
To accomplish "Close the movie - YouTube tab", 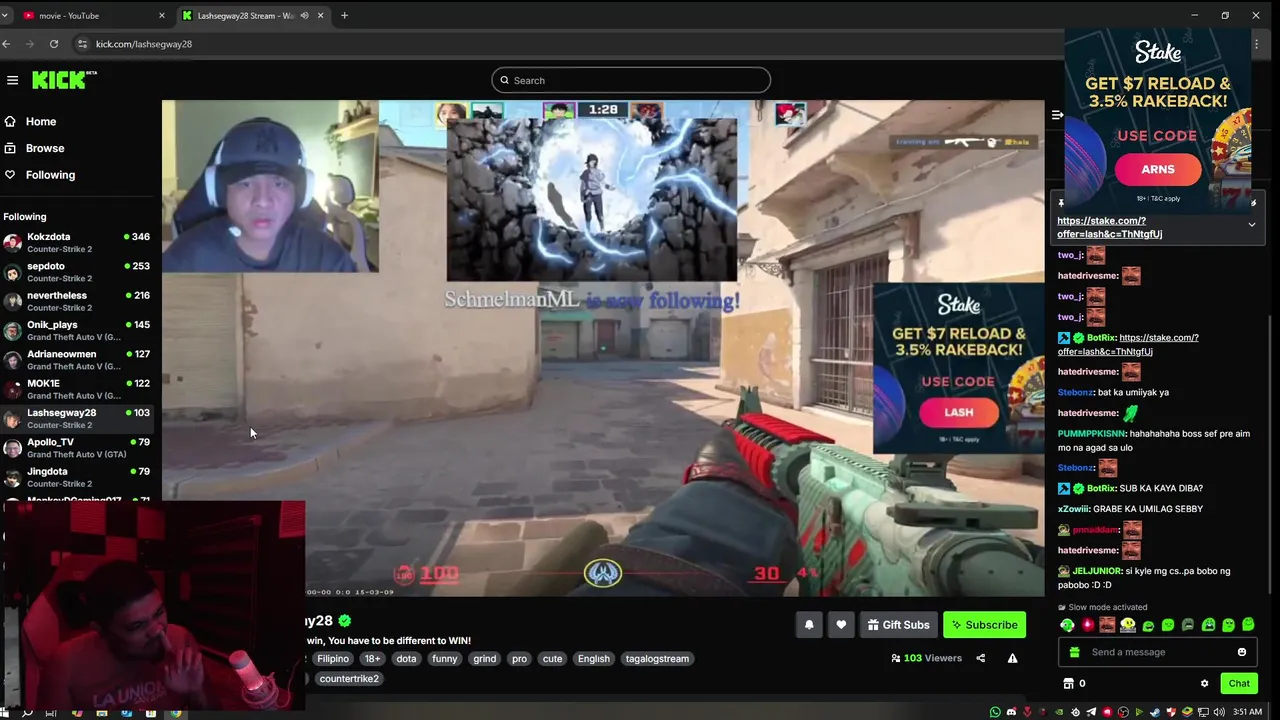I will coord(162,15).
